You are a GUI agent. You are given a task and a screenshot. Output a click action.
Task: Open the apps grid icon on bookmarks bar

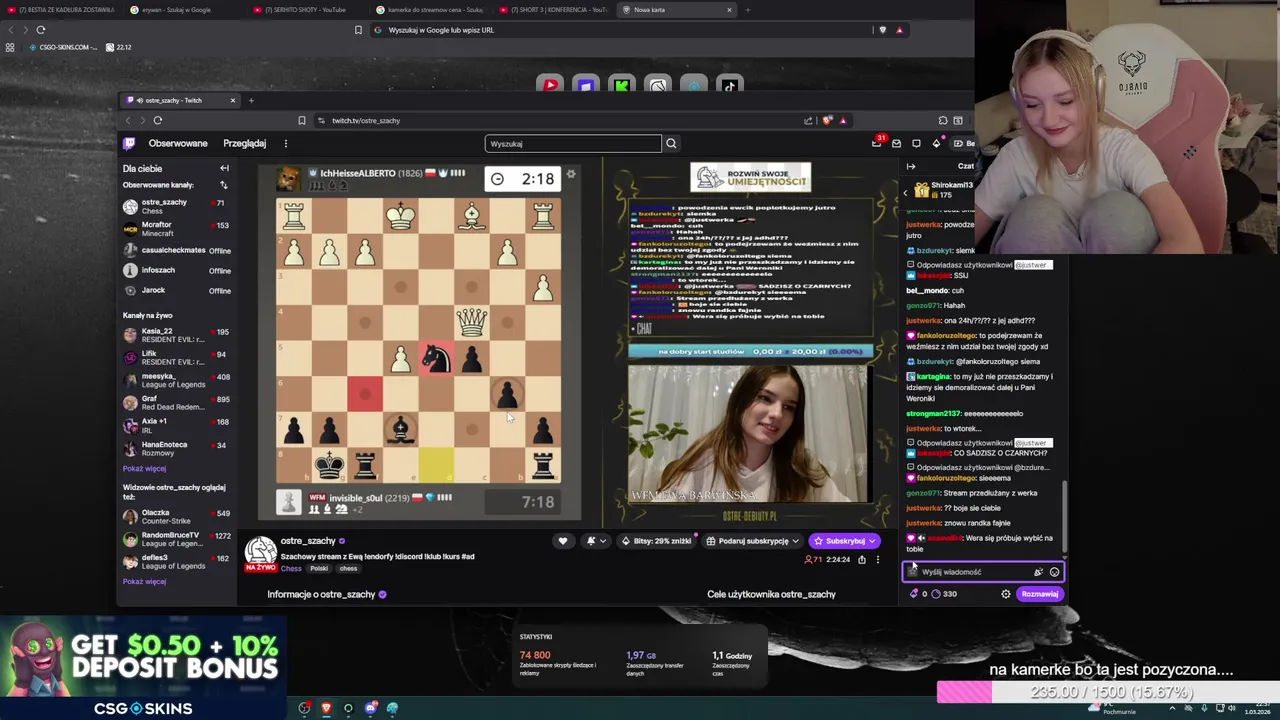pos(10,47)
